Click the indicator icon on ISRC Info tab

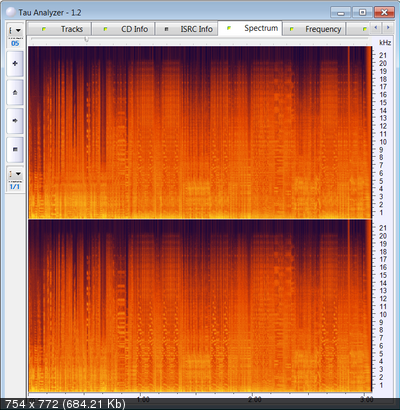tap(166, 29)
